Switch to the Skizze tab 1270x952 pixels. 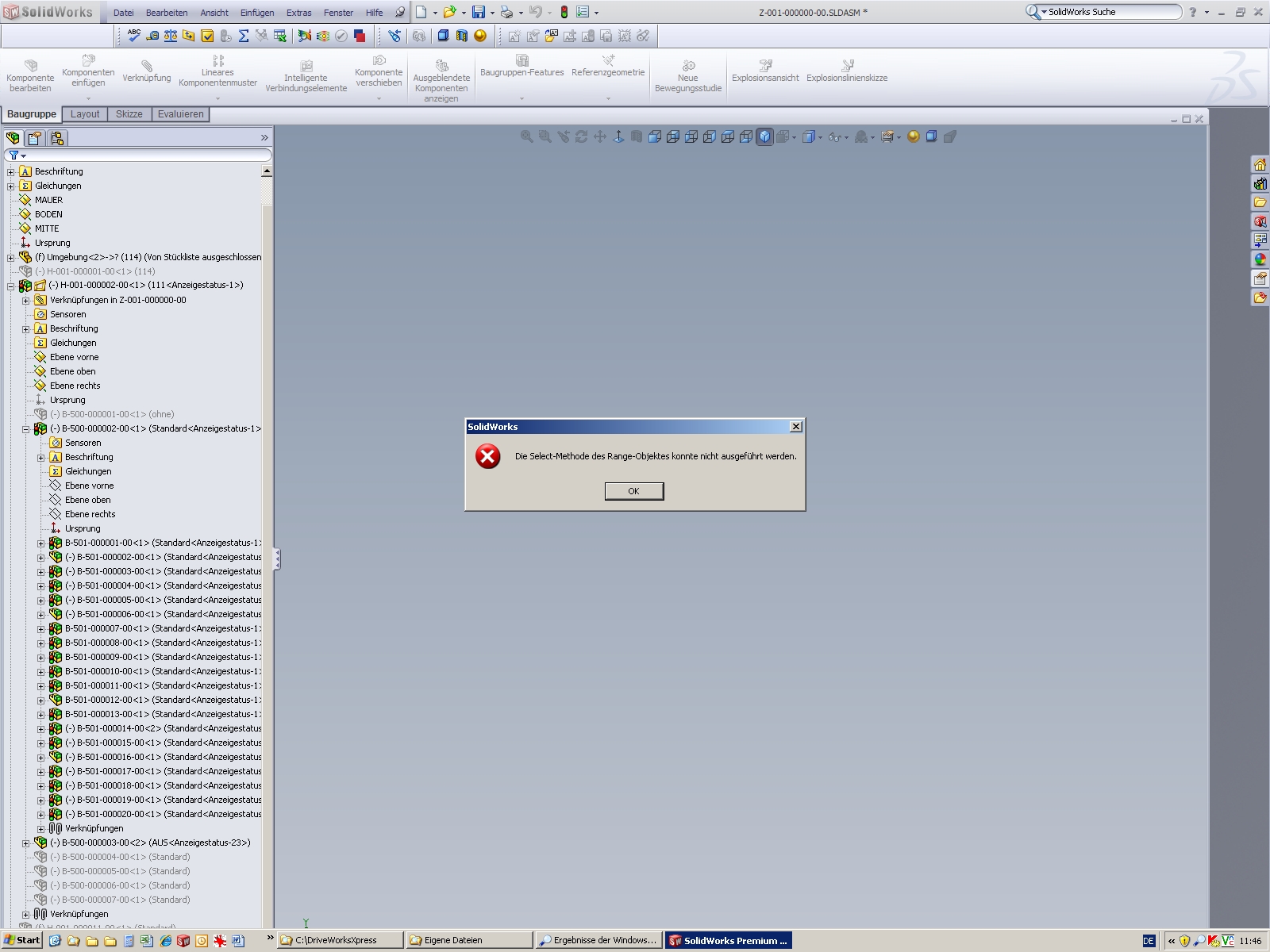click(x=129, y=114)
